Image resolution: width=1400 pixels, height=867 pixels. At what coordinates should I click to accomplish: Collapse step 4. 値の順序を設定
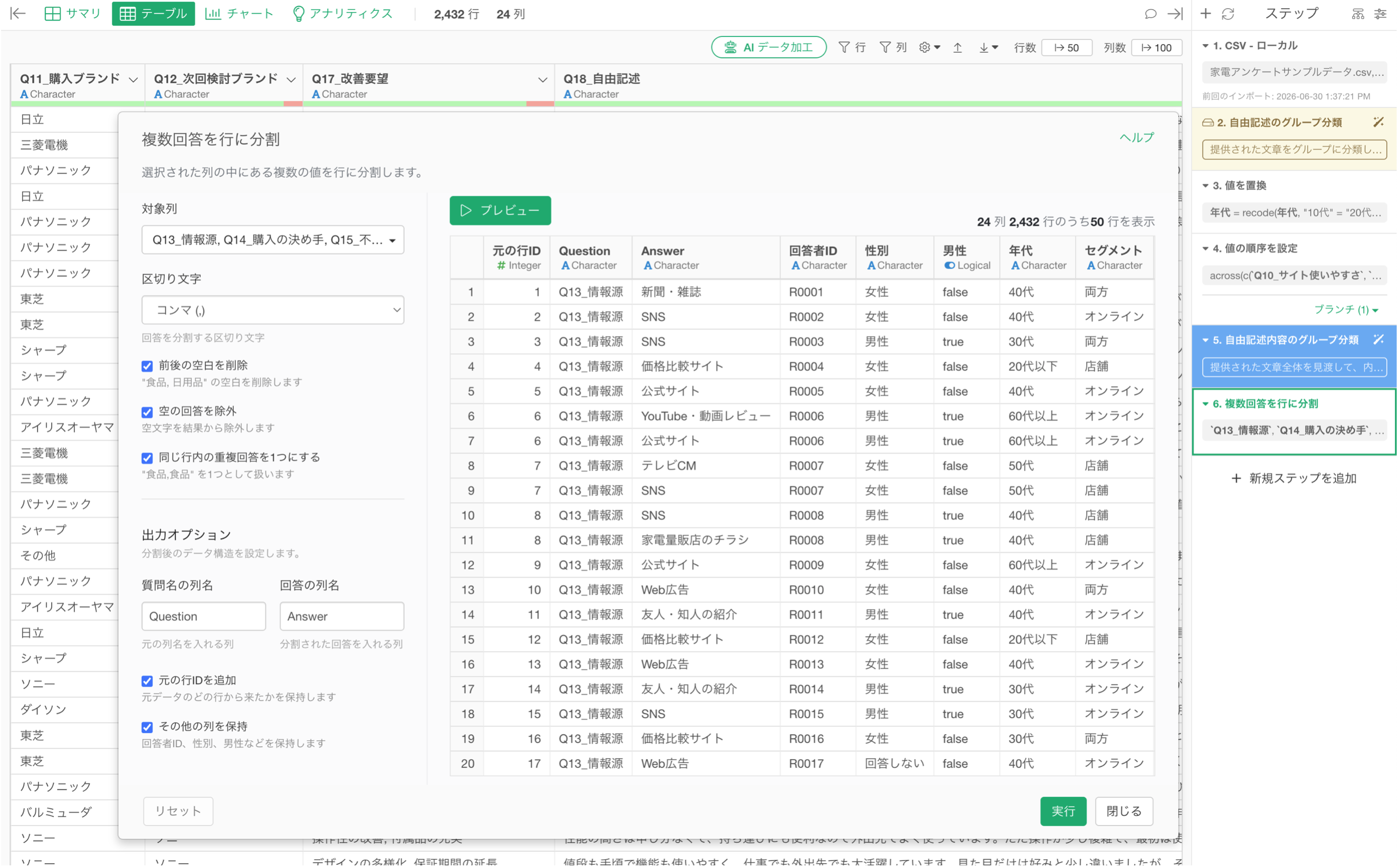coord(1206,248)
